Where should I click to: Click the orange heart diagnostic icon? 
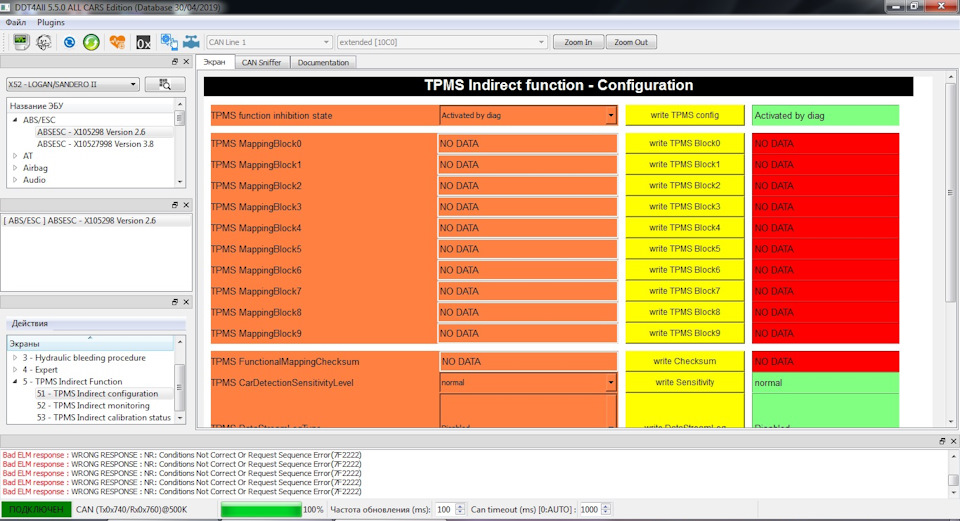pos(117,42)
